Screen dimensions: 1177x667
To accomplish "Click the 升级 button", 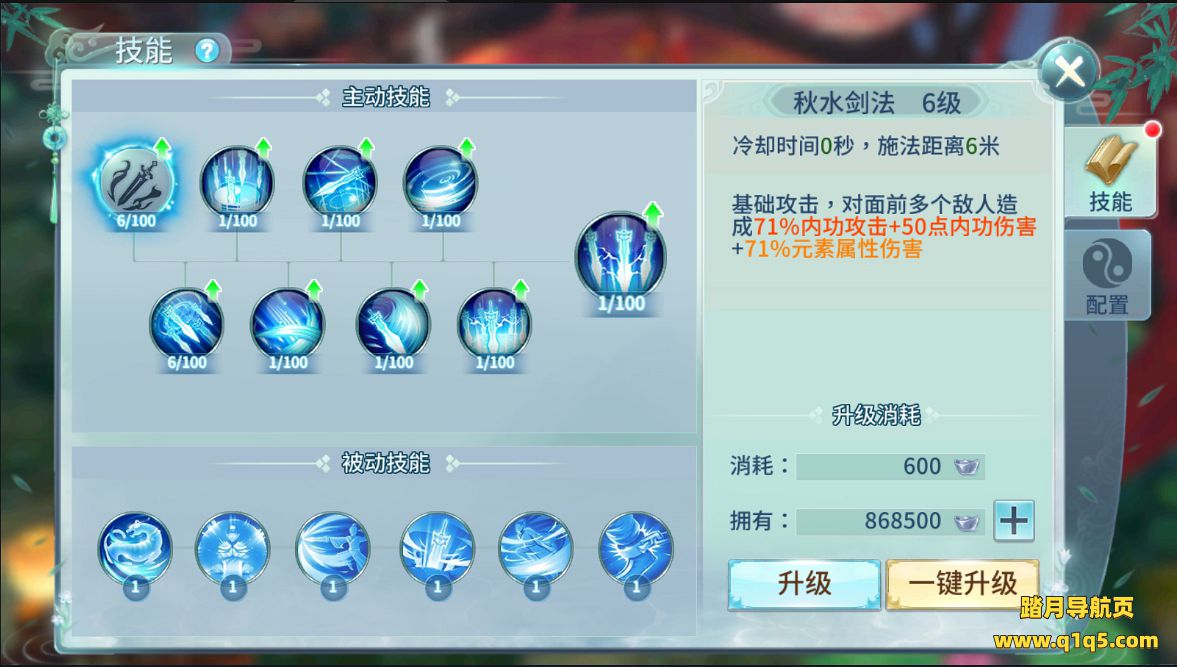I will coord(804,584).
